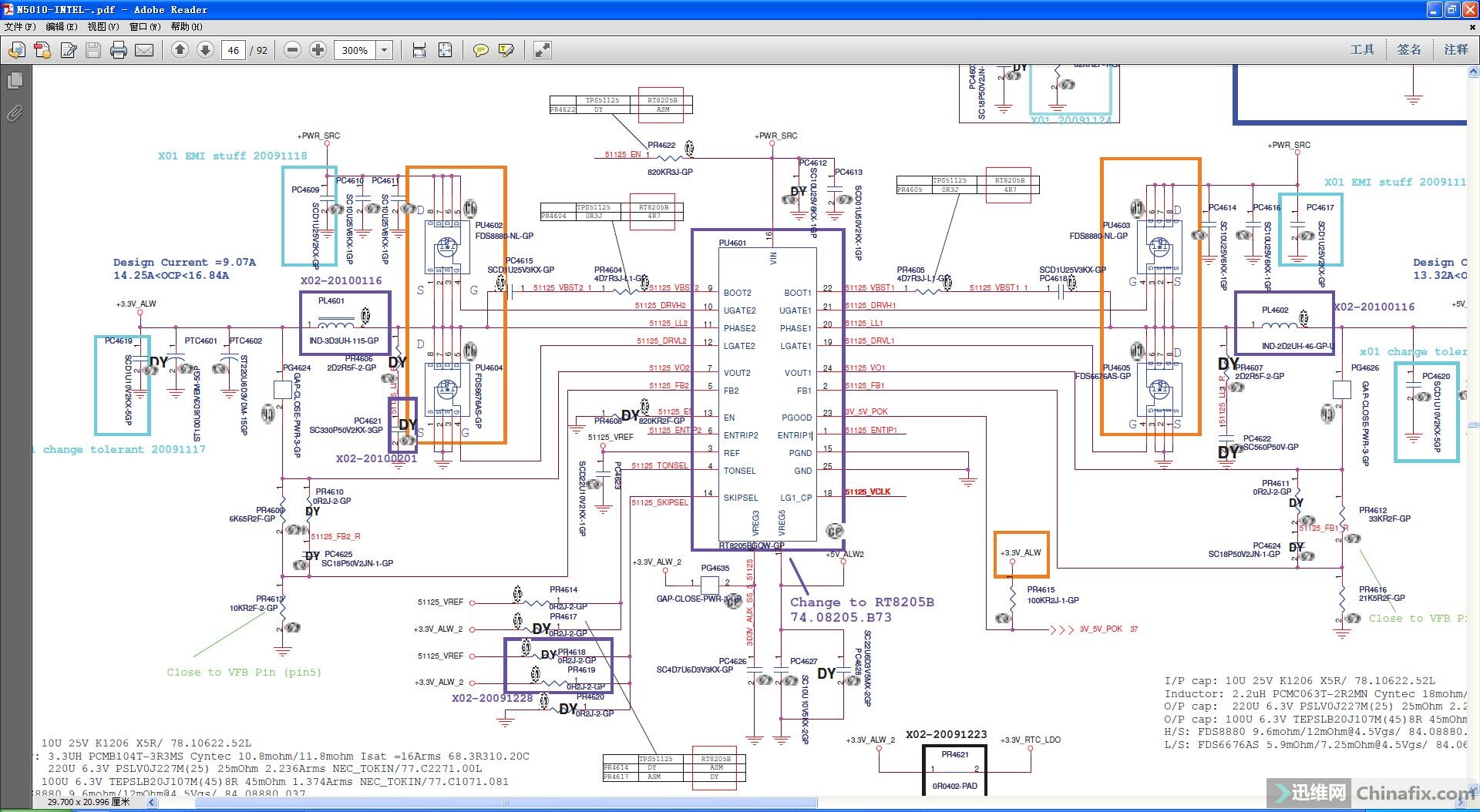Click the Open file toolbar icon
Image resolution: width=1480 pixels, height=812 pixels.
[x=16, y=50]
